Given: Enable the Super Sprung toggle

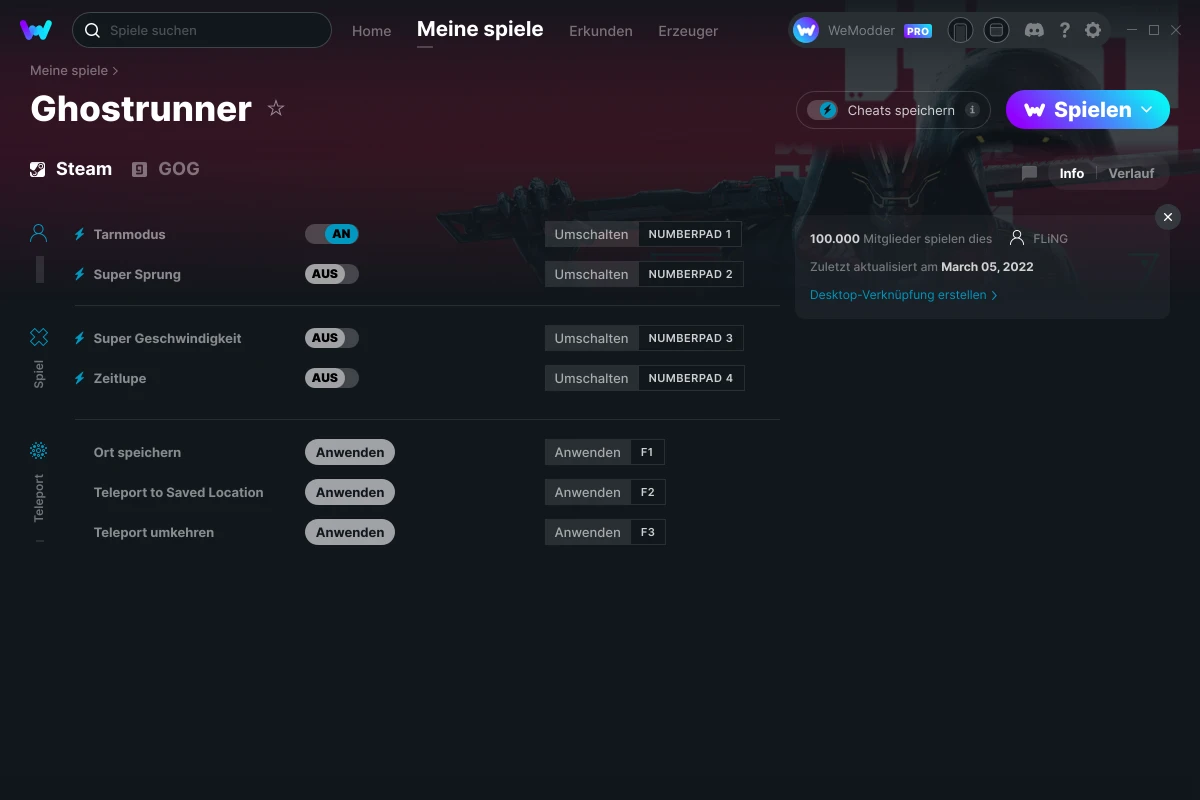Looking at the screenshot, I should [332, 274].
